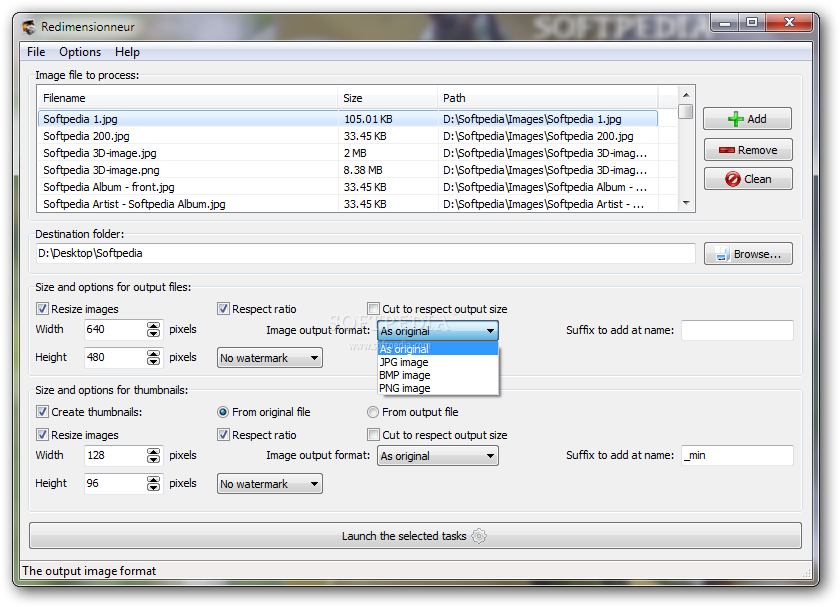Click the window resize grip in status bar
Viewport: 840px width, 607px height.
pyautogui.click(x=806, y=573)
